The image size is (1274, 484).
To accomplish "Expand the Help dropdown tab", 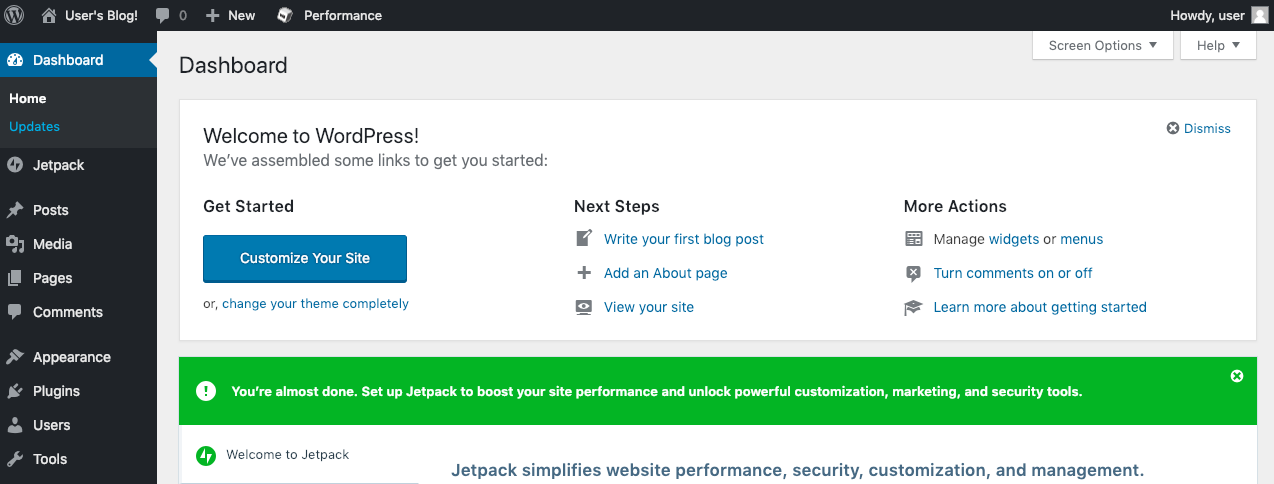I will 1218,45.
